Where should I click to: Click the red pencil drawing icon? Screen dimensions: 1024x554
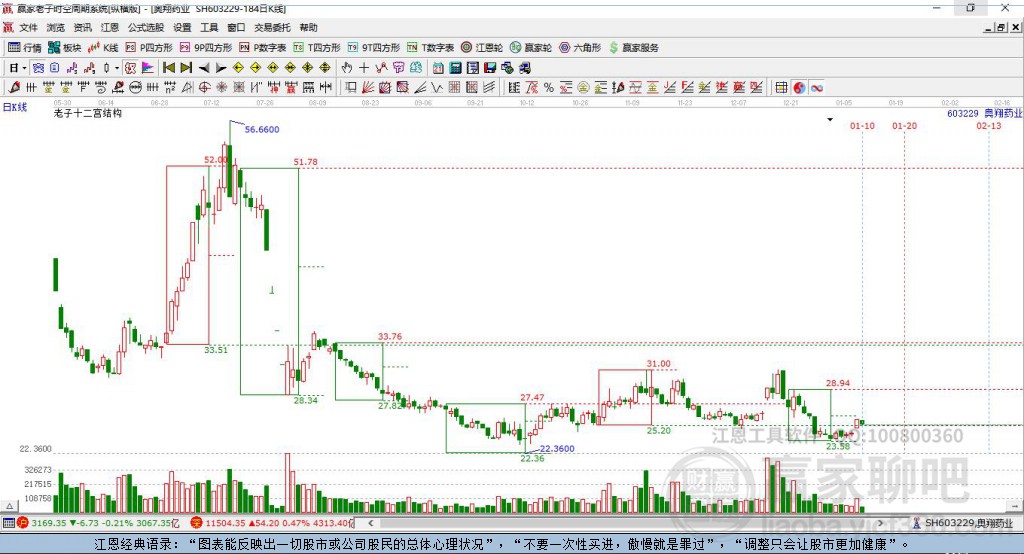coord(14,88)
